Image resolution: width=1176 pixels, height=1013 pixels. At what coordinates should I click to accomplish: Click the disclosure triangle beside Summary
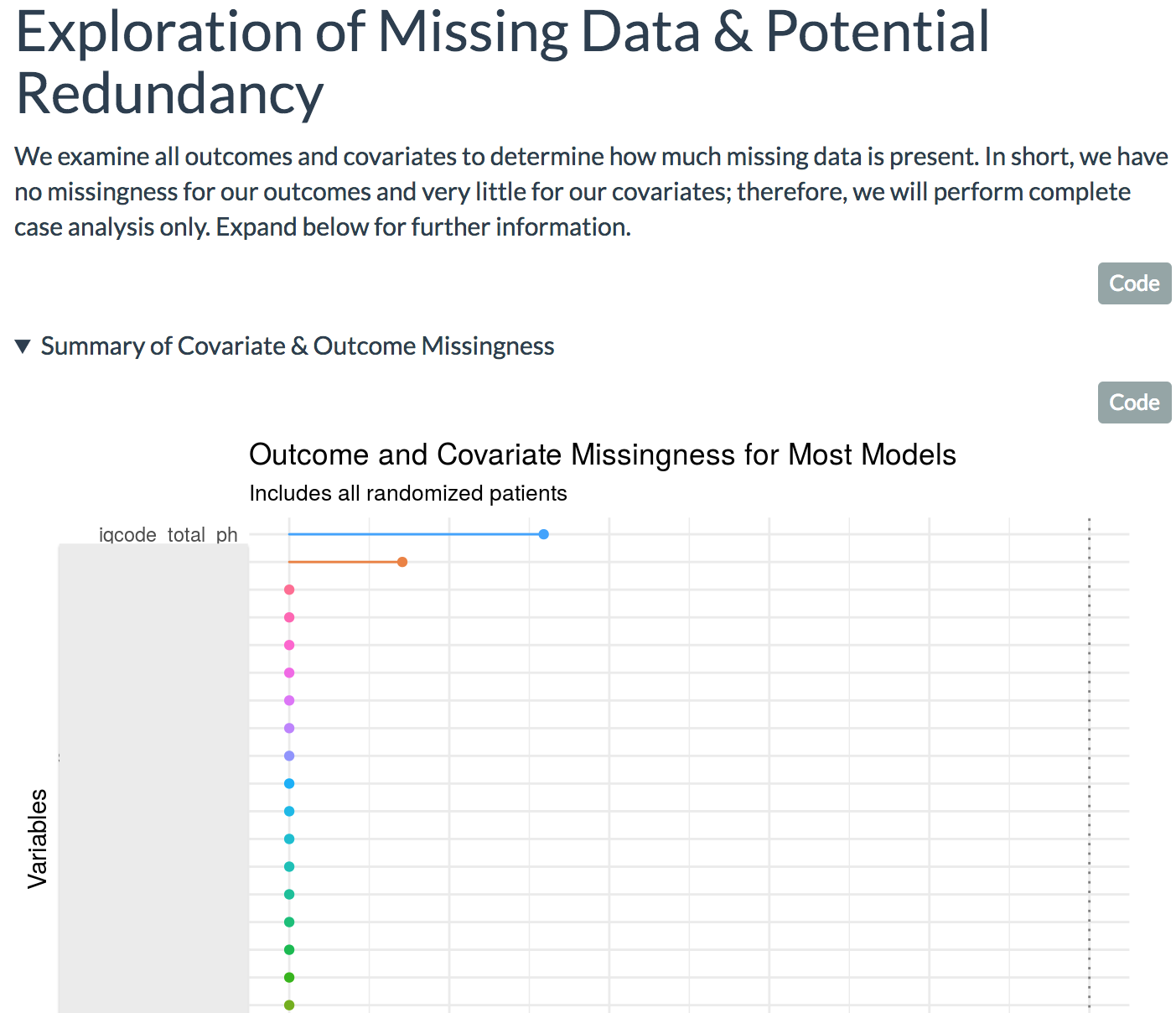23,346
